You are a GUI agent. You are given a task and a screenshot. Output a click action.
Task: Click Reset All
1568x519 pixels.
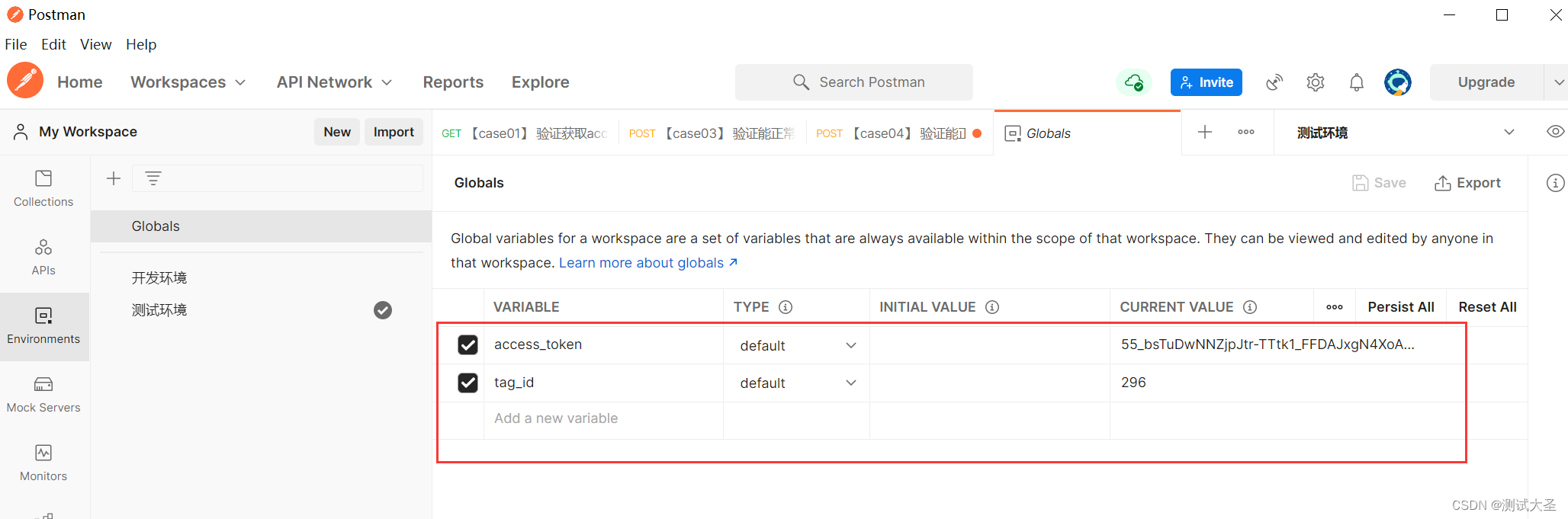1487,307
